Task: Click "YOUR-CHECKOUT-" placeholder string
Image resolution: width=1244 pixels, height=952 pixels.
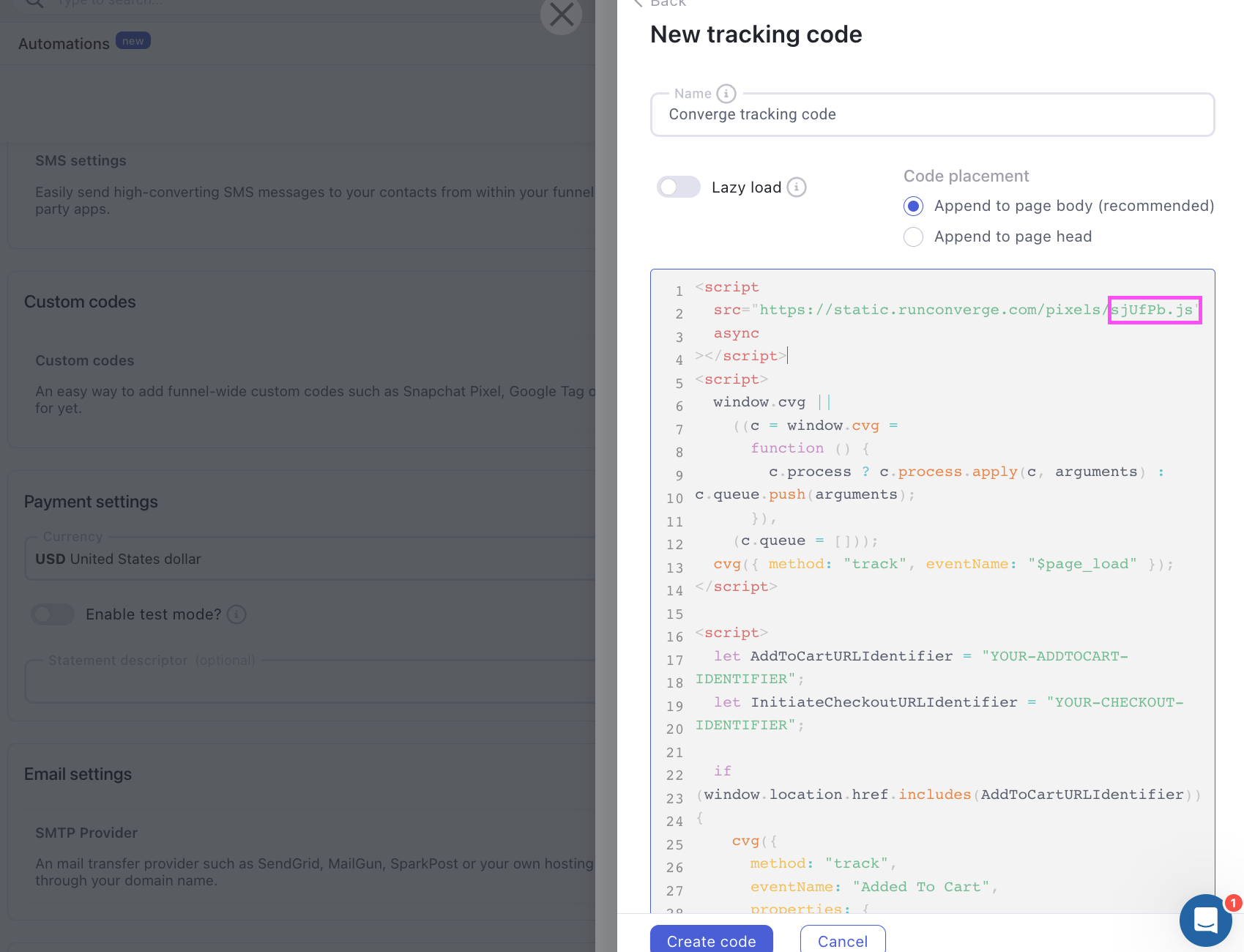Action: (1115, 702)
